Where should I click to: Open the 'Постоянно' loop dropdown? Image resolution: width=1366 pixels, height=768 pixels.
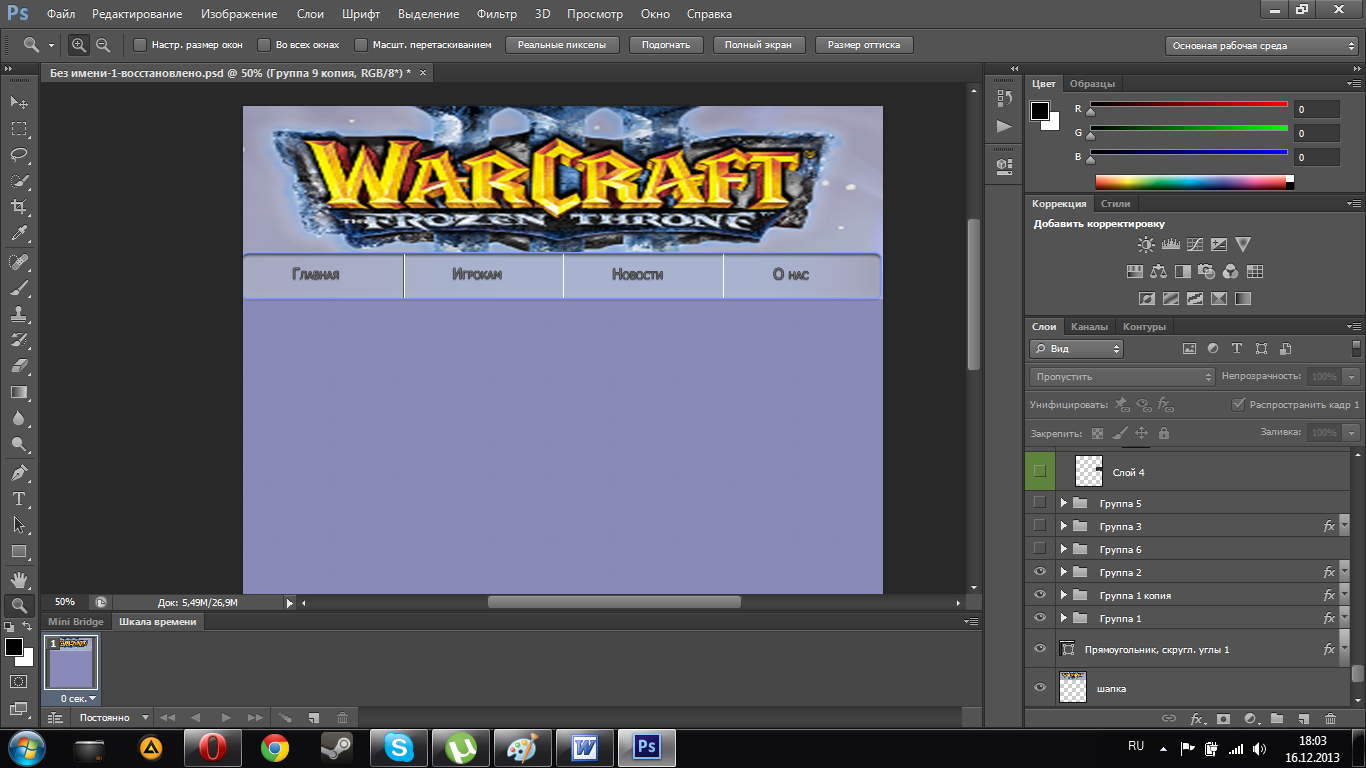(x=113, y=718)
